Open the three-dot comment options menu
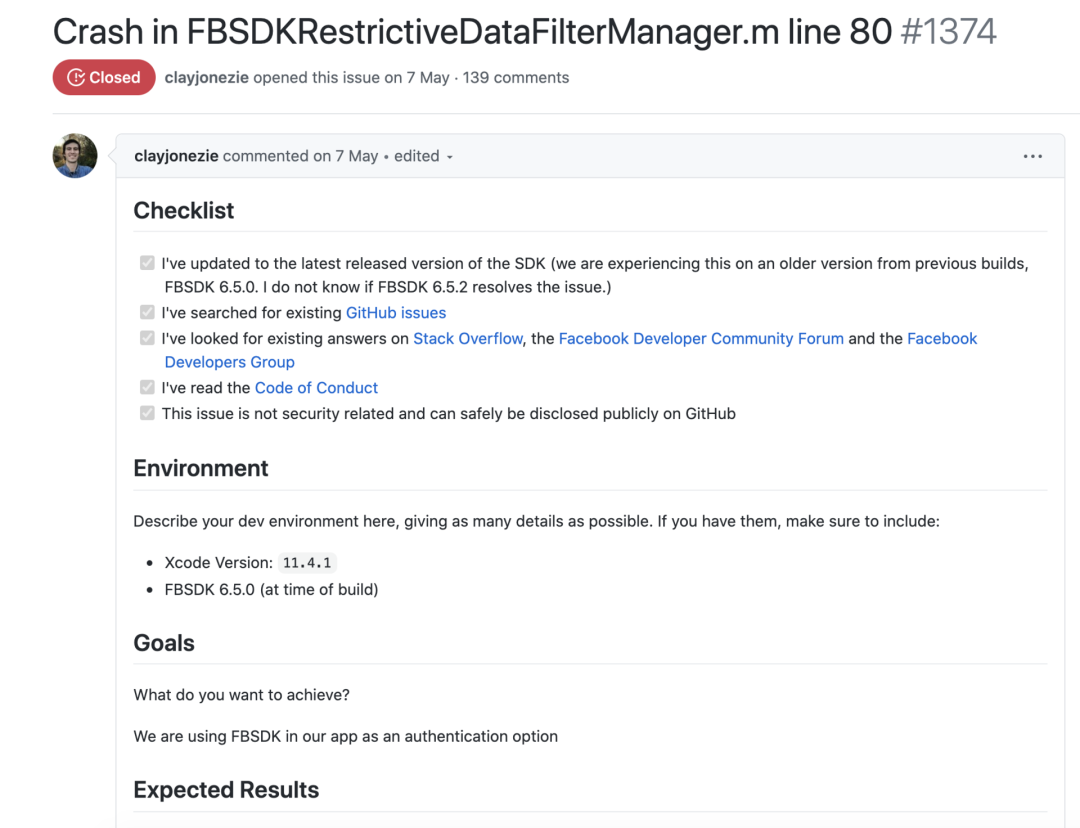 coord(1033,156)
